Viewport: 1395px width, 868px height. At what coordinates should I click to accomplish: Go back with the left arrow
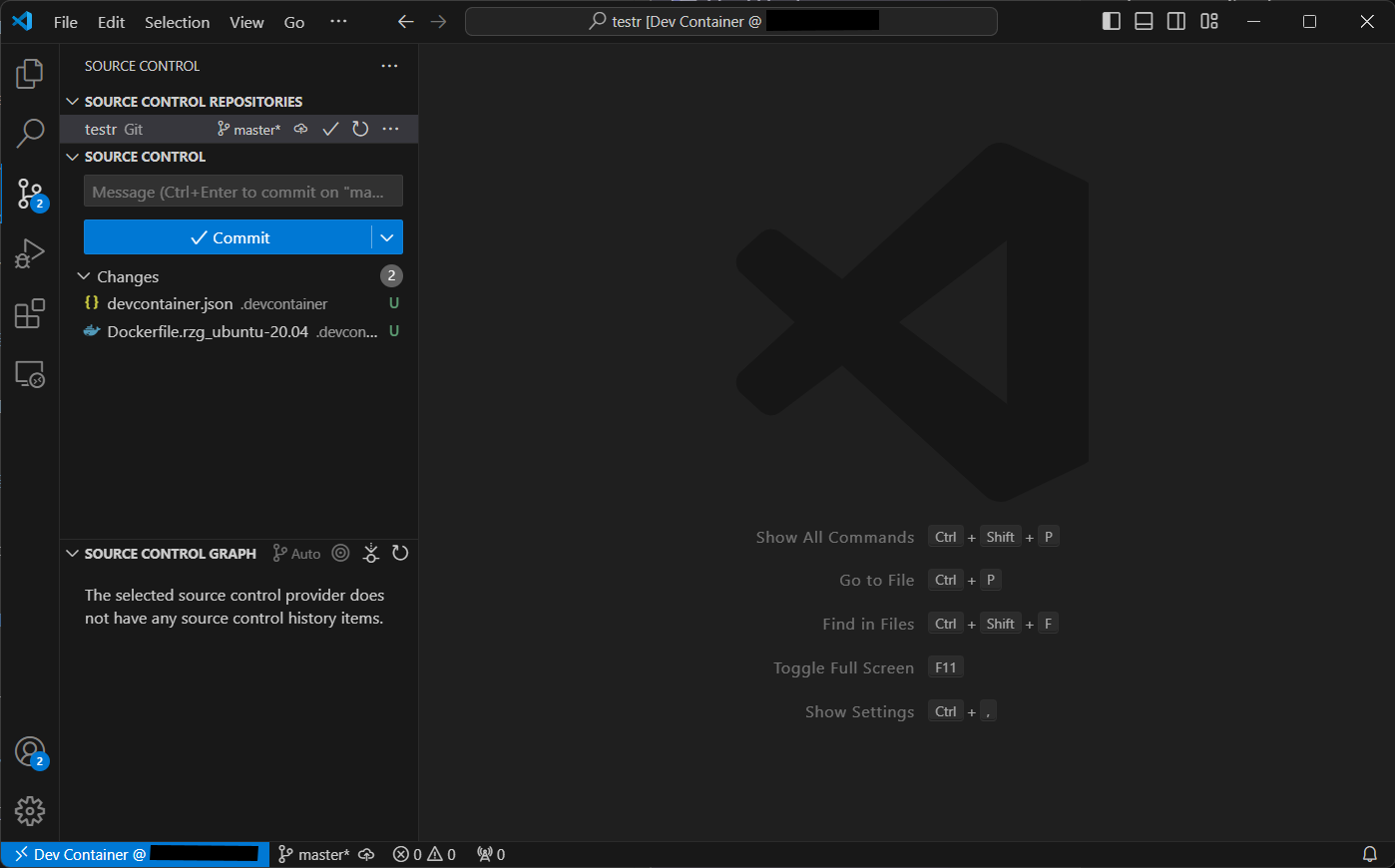click(x=405, y=22)
